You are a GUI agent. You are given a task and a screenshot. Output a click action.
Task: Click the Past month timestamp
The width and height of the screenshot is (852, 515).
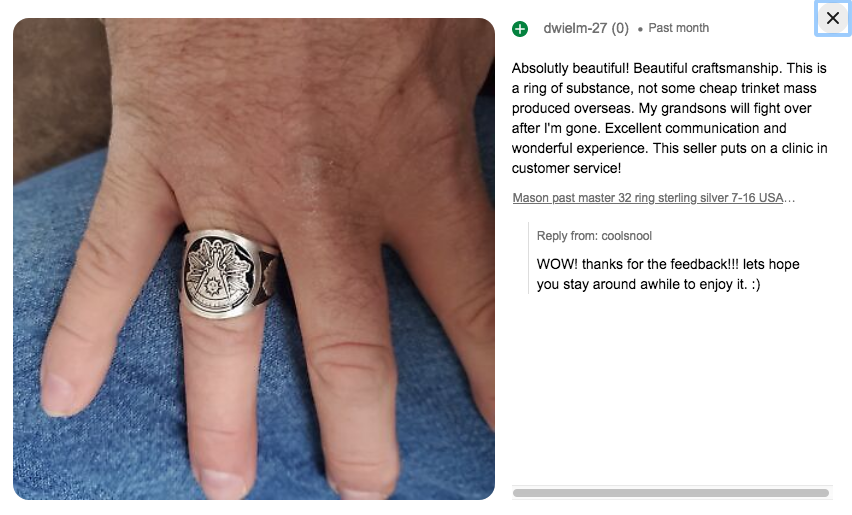[679, 28]
